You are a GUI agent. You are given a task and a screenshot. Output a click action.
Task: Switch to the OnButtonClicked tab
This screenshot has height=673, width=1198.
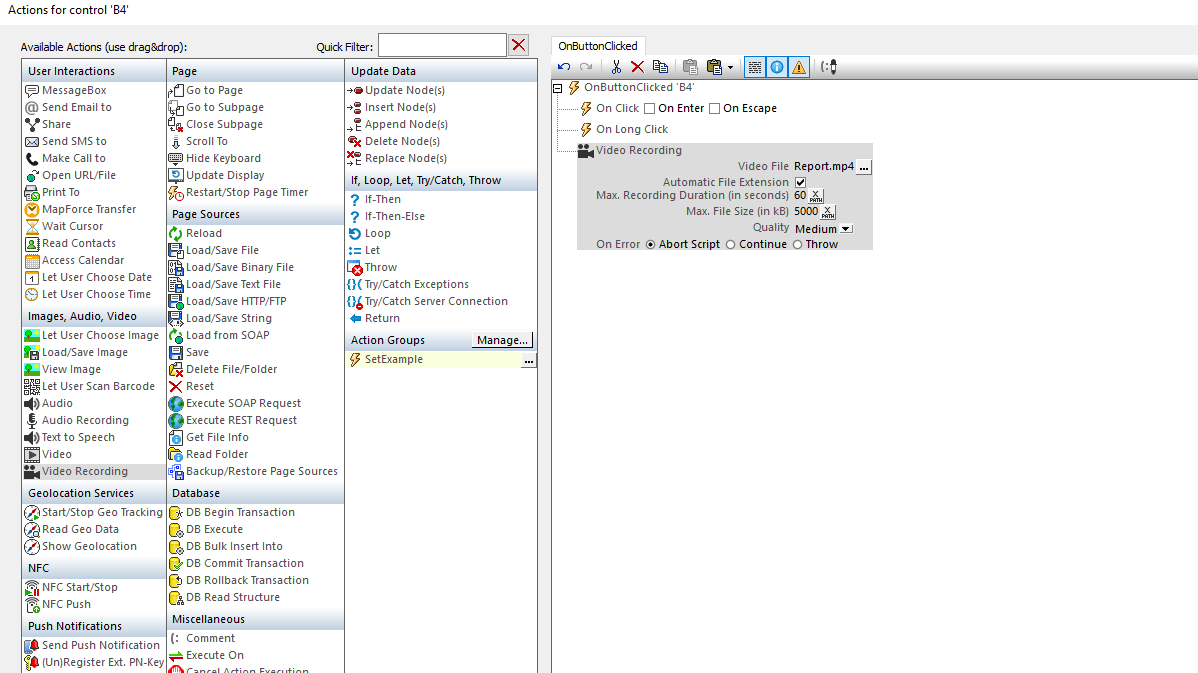[x=598, y=46]
